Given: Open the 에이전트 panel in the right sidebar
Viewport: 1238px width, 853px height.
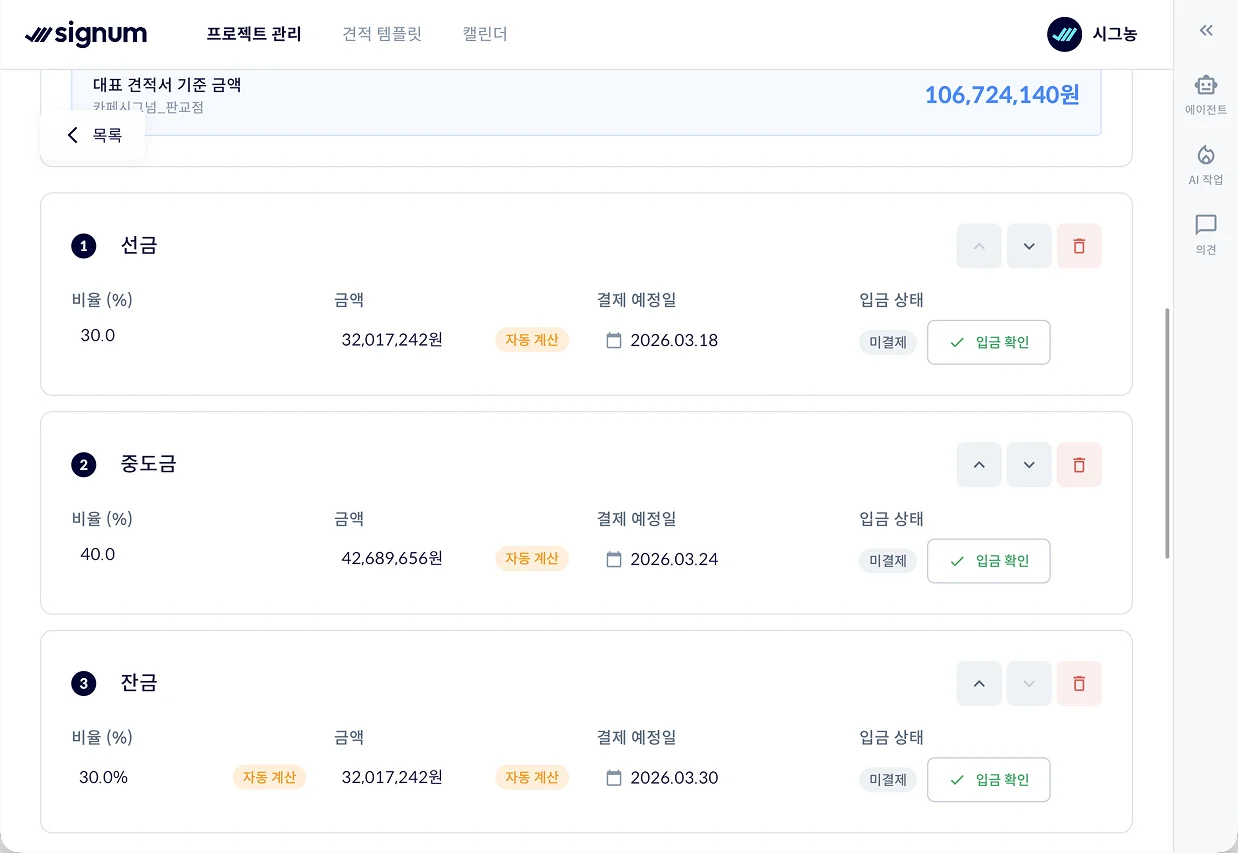Looking at the screenshot, I should point(1205,95).
